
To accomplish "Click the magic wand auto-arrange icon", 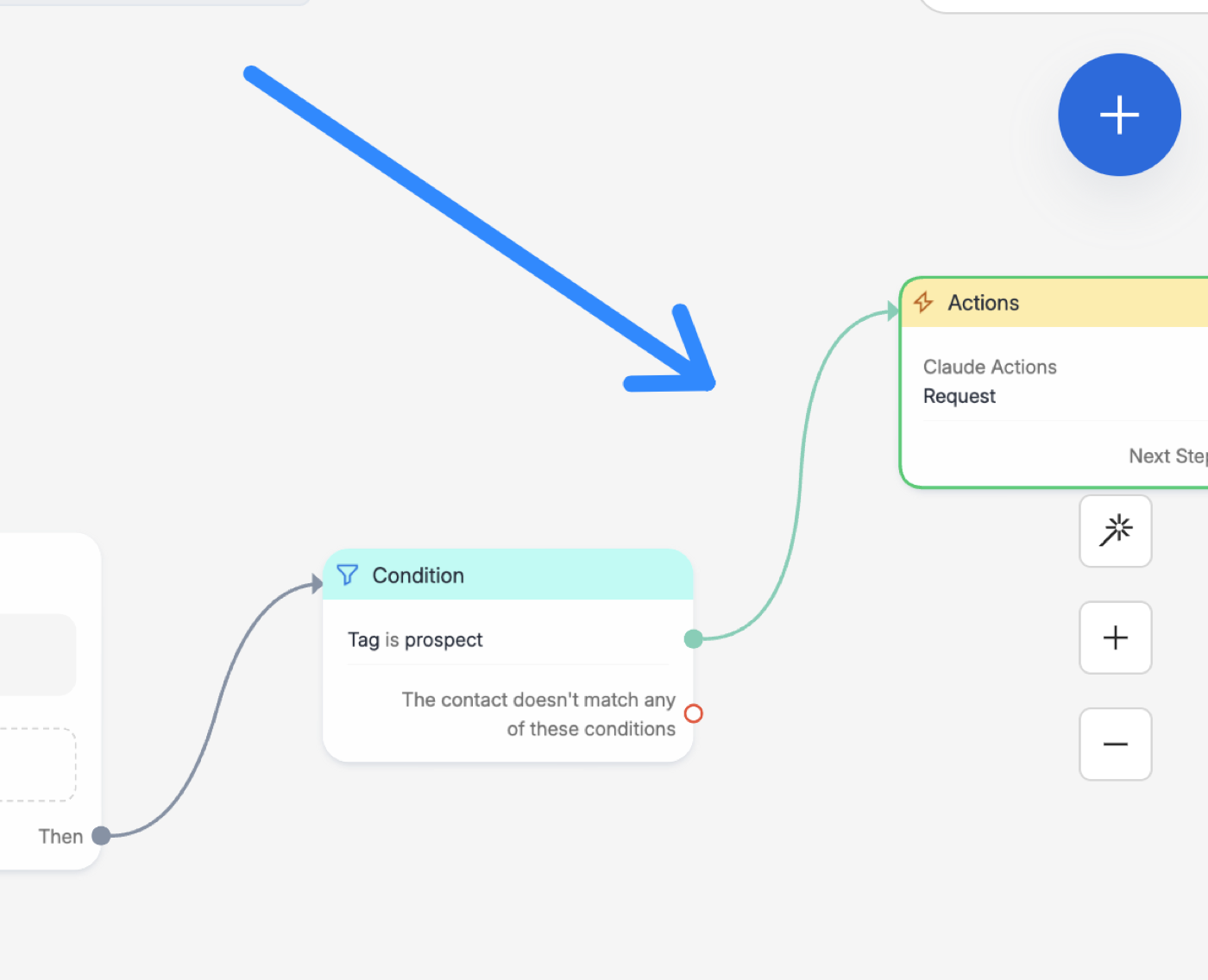I will coord(1116,531).
